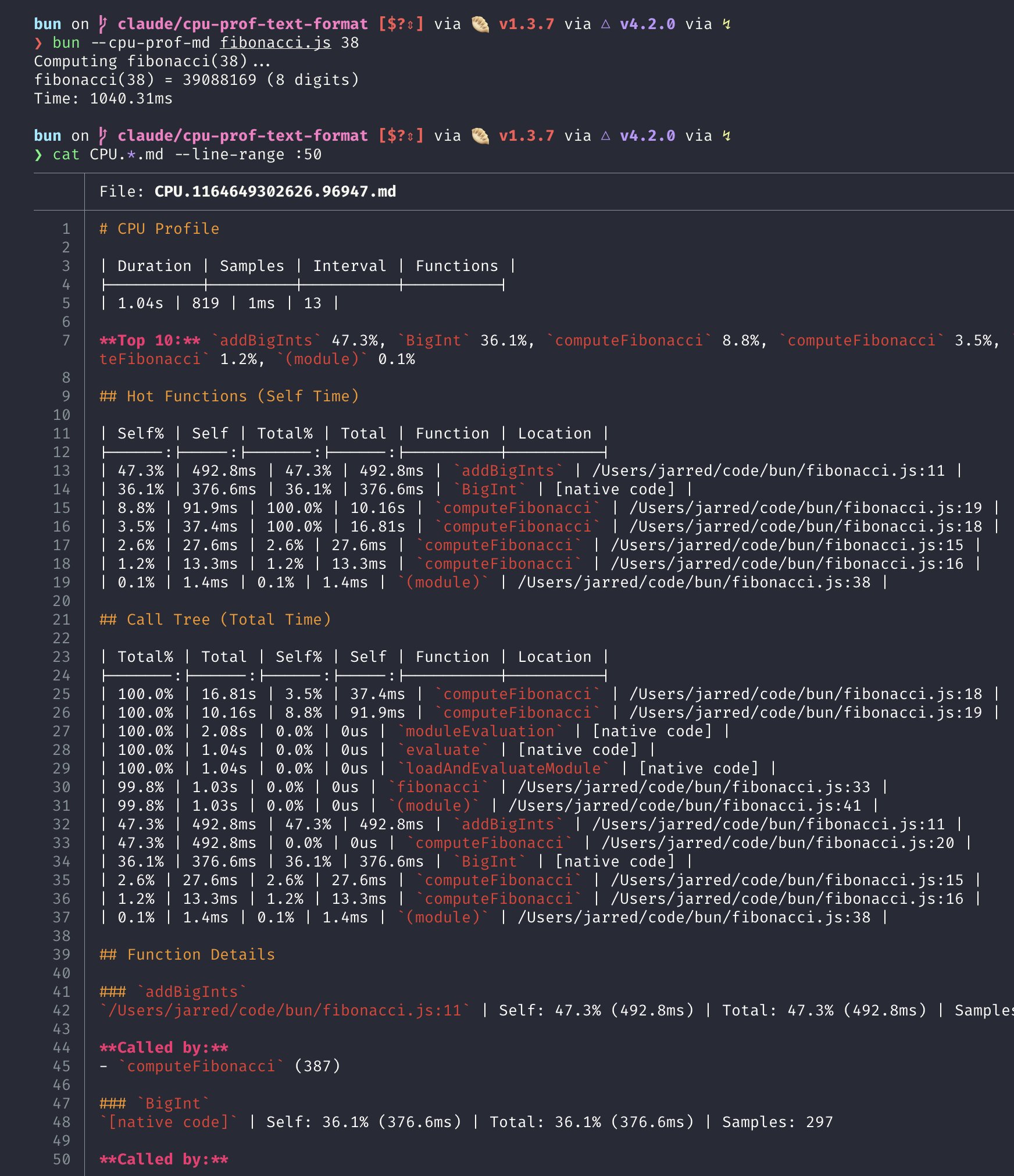Click the '### BigInt' section heading
This screenshot has width=1014, height=1176.
[x=155, y=1103]
